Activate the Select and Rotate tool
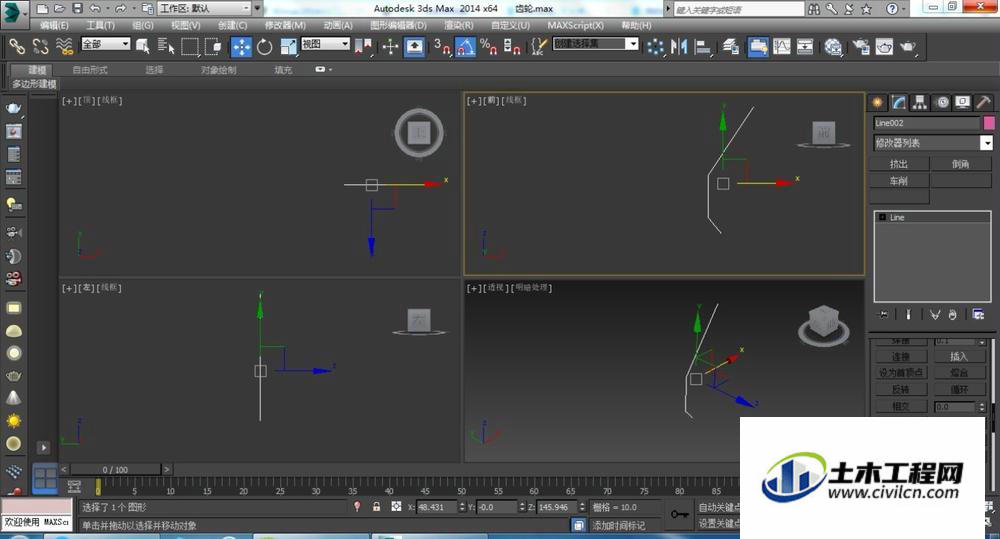The width and height of the screenshot is (1000, 539). pos(265,46)
